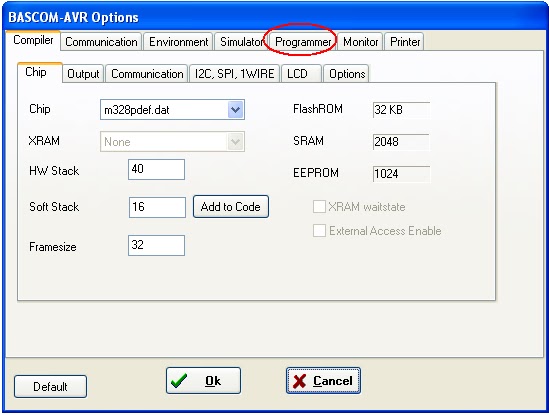The image size is (549, 415).
Task: Toggle the External Access Enable checkbox
Action: pos(319,231)
